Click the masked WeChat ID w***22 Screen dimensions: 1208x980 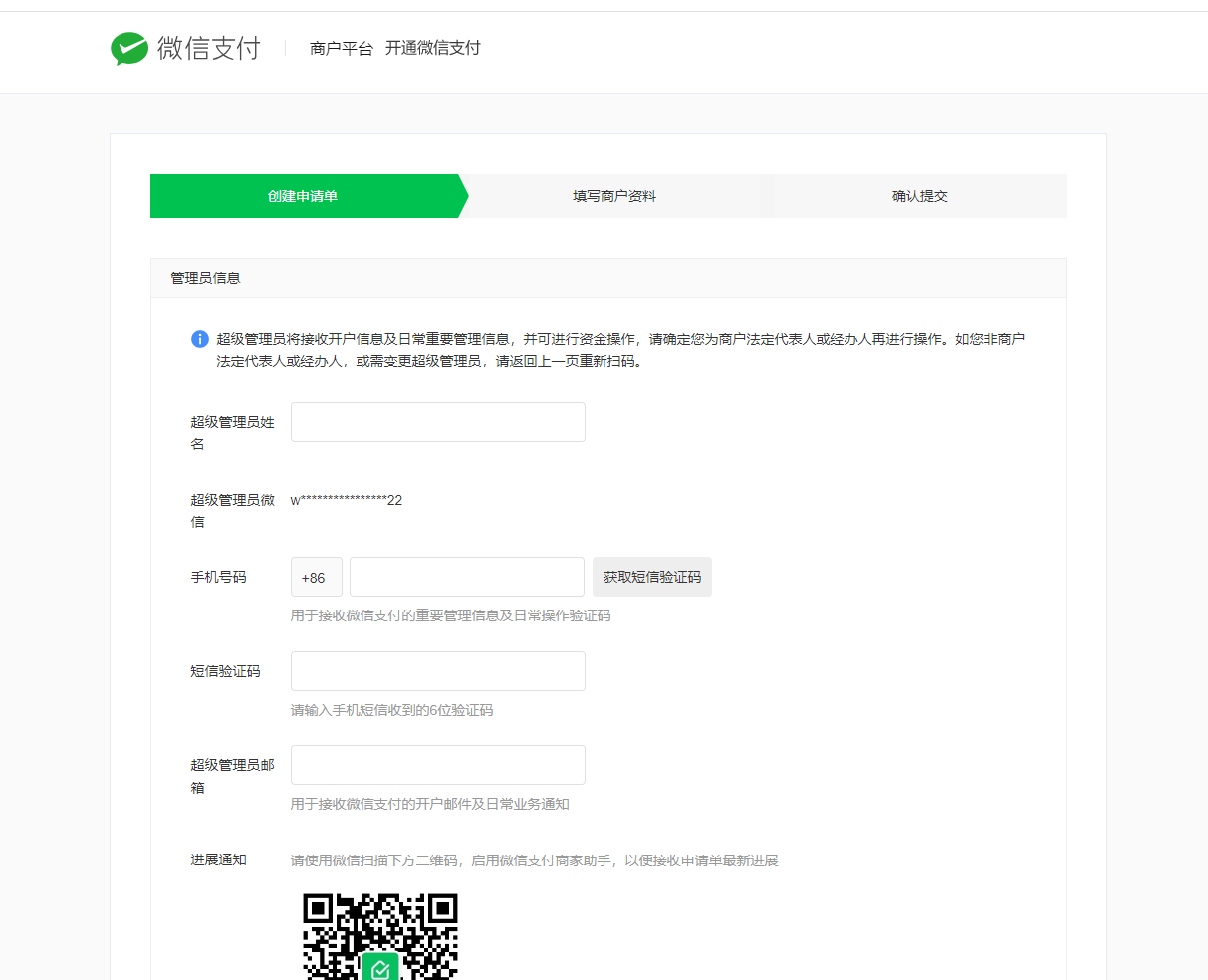point(347,500)
